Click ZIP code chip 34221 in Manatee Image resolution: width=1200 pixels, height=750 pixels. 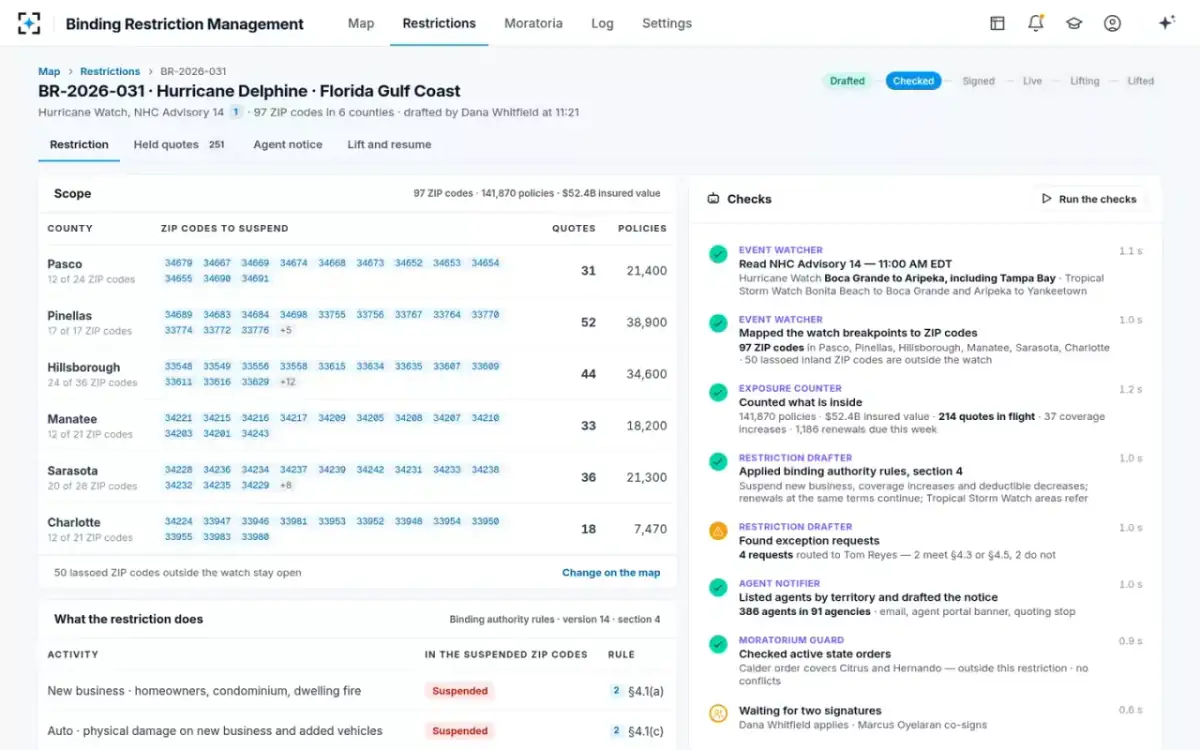point(179,418)
